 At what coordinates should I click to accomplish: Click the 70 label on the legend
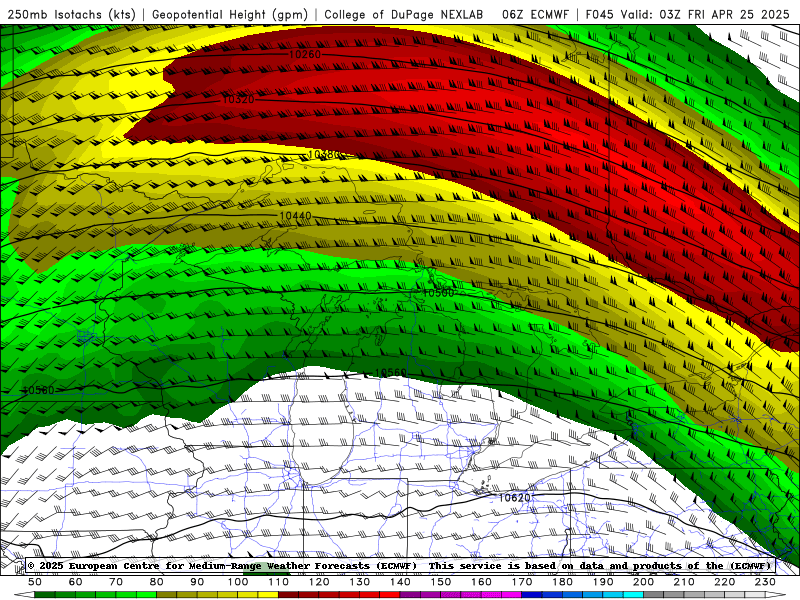[116, 582]
